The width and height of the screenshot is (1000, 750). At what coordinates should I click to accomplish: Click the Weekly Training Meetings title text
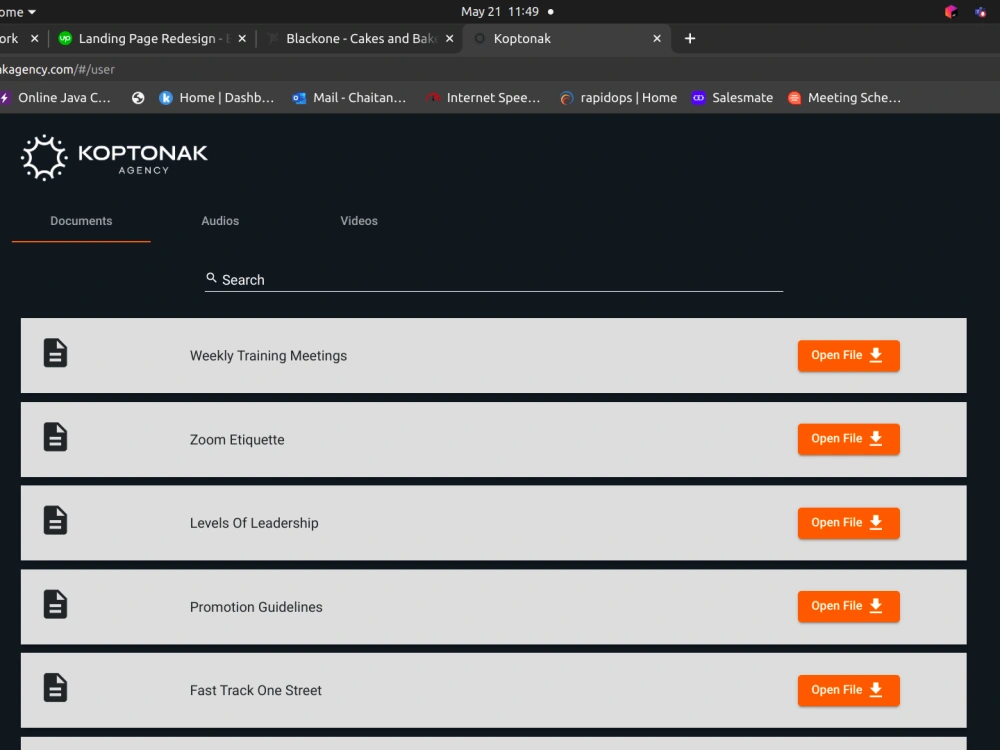268,356
